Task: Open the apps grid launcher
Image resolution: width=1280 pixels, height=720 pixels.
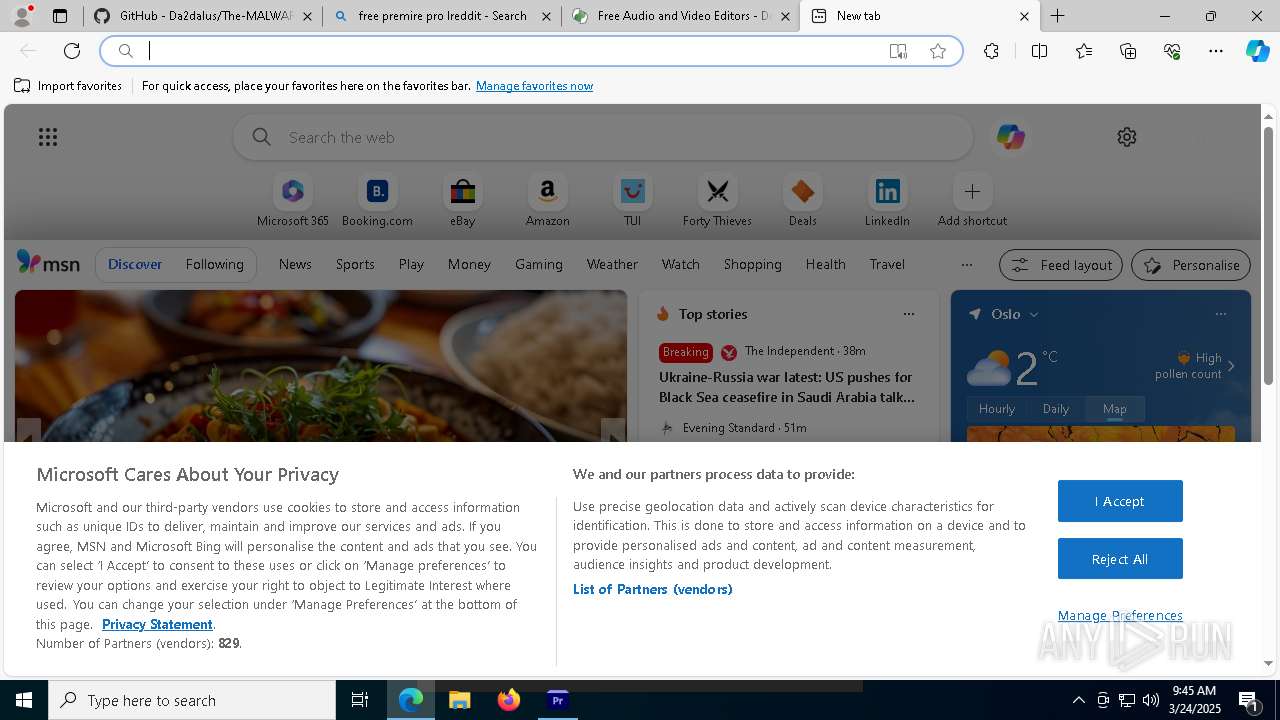Action: [48, 137]
